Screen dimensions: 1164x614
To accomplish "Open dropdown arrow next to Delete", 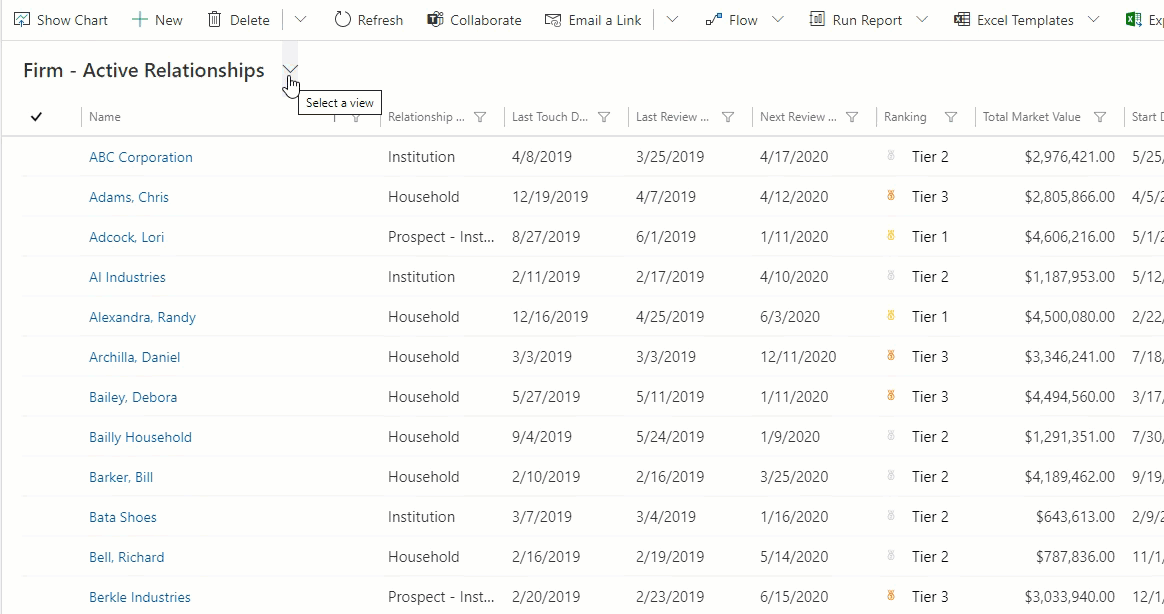I will tap(300, 20).
